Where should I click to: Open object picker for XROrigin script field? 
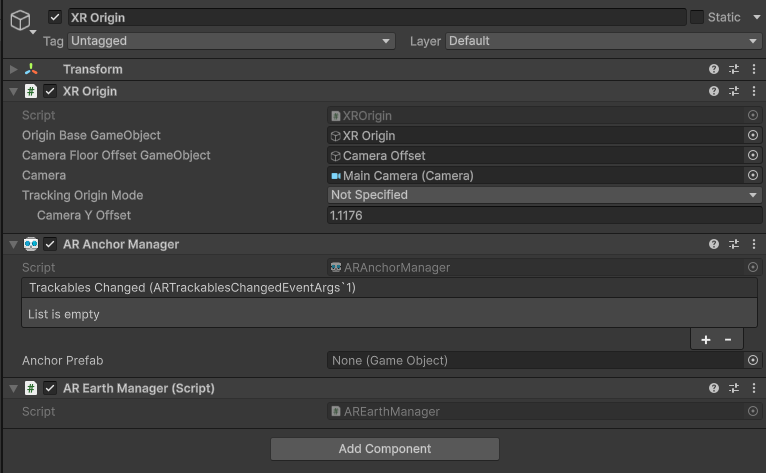pyautogui.click(x=753, y=115)
